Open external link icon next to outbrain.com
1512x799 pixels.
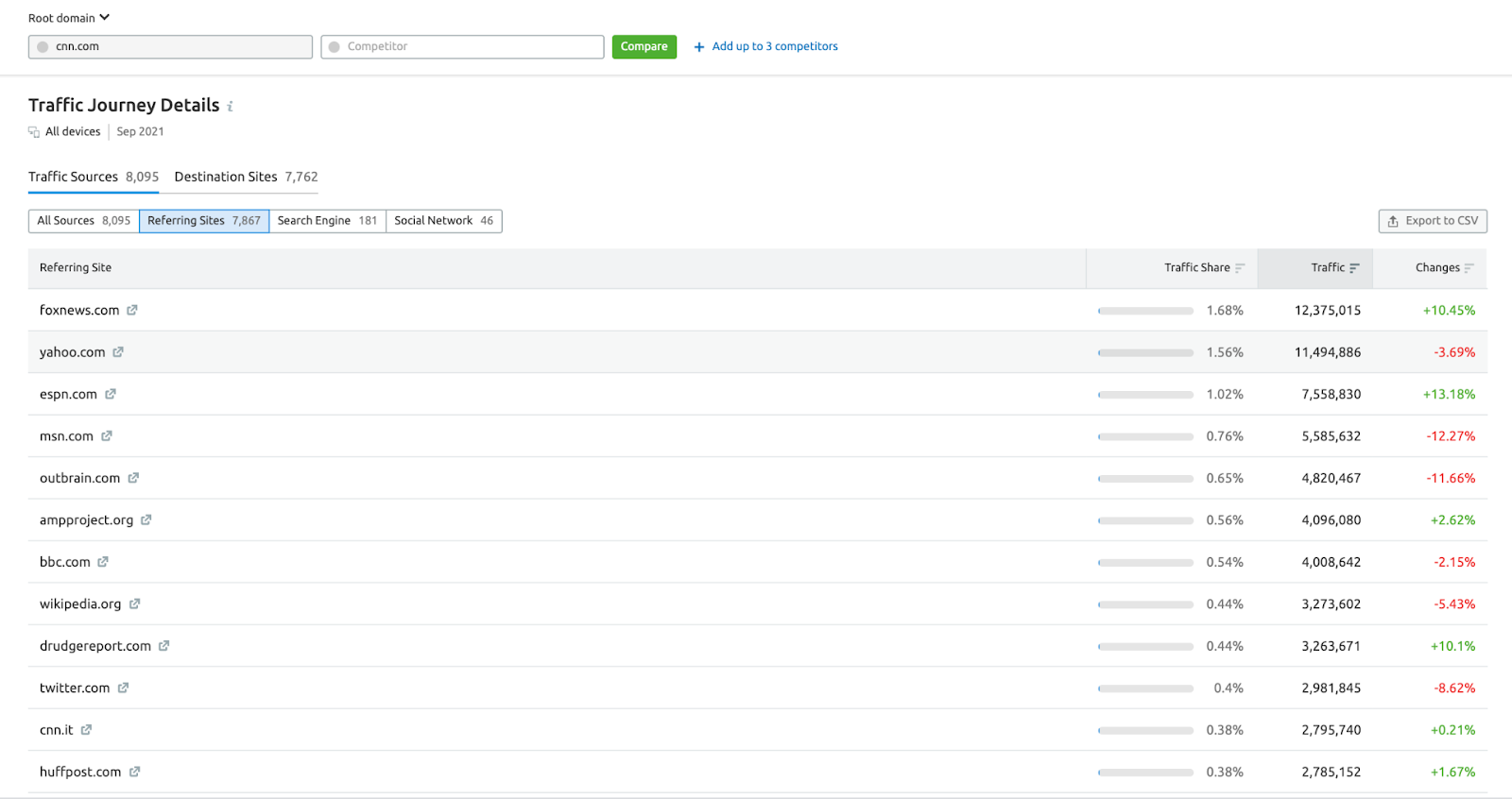[x=133, y=478]
